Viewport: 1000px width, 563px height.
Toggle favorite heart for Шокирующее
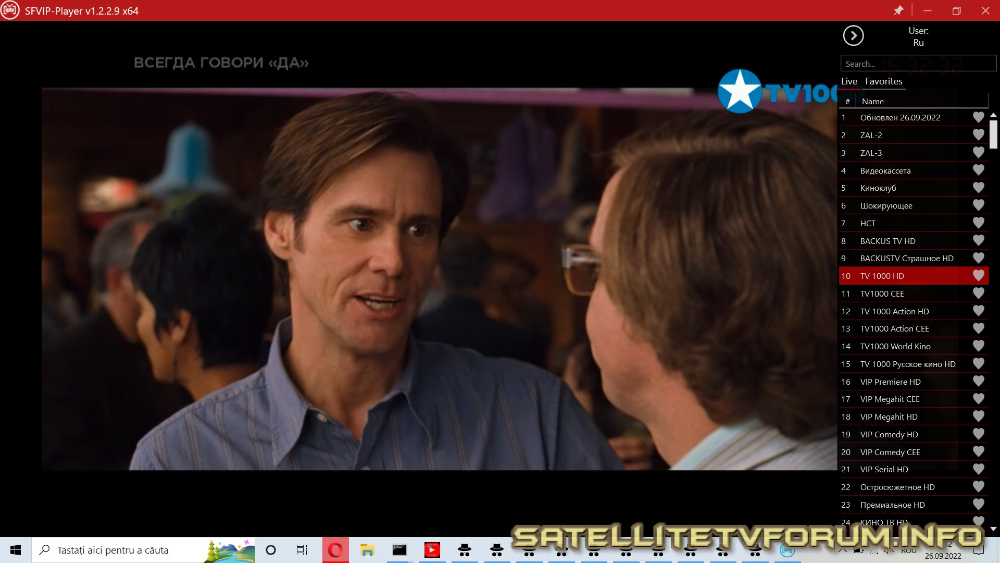coord(978,205)
